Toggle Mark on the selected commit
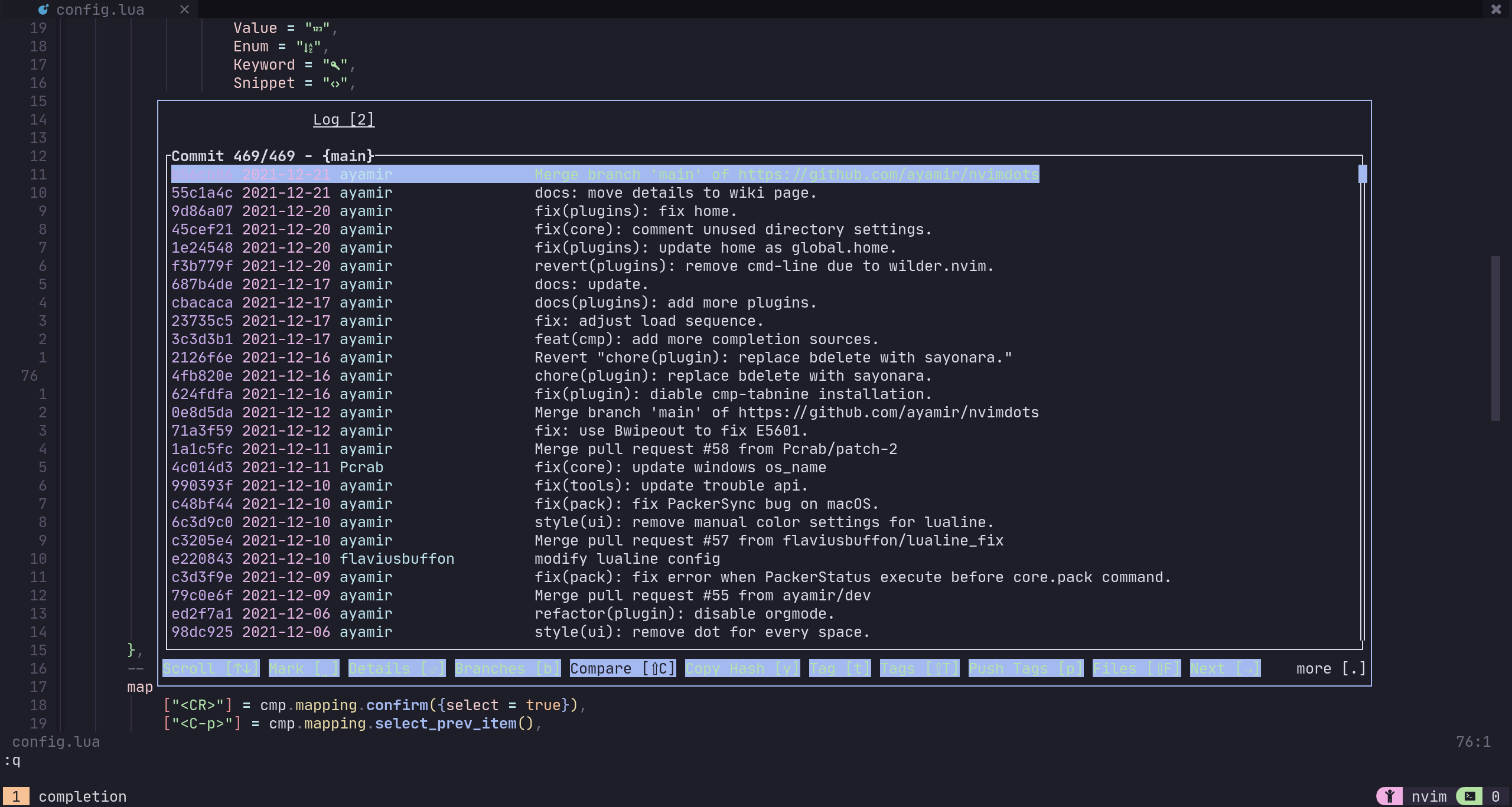The image size is (1512, 807). [x=304, y=668]
